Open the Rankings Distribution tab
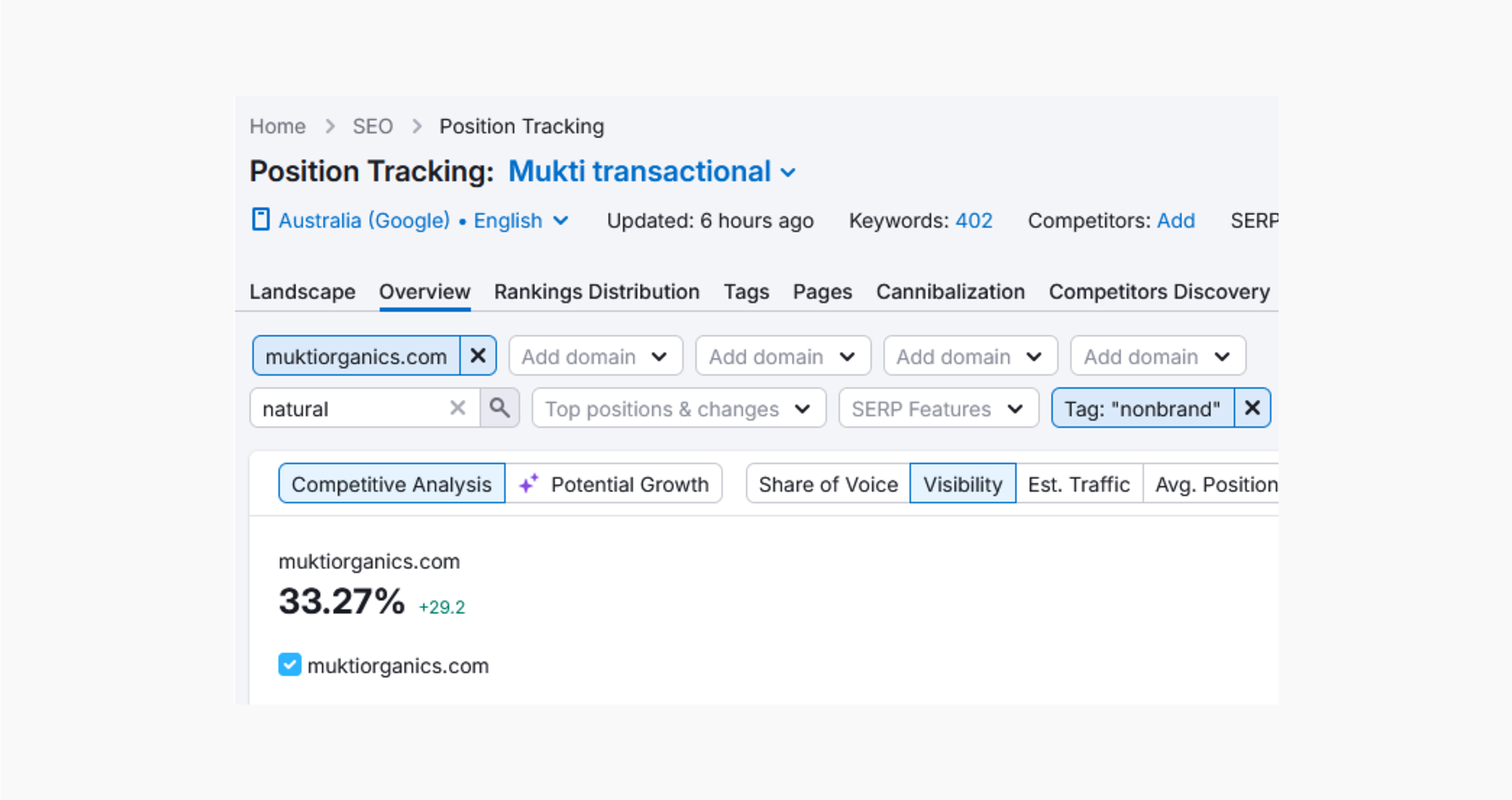This screenshot has height=800, width=1512. (597, 292)
